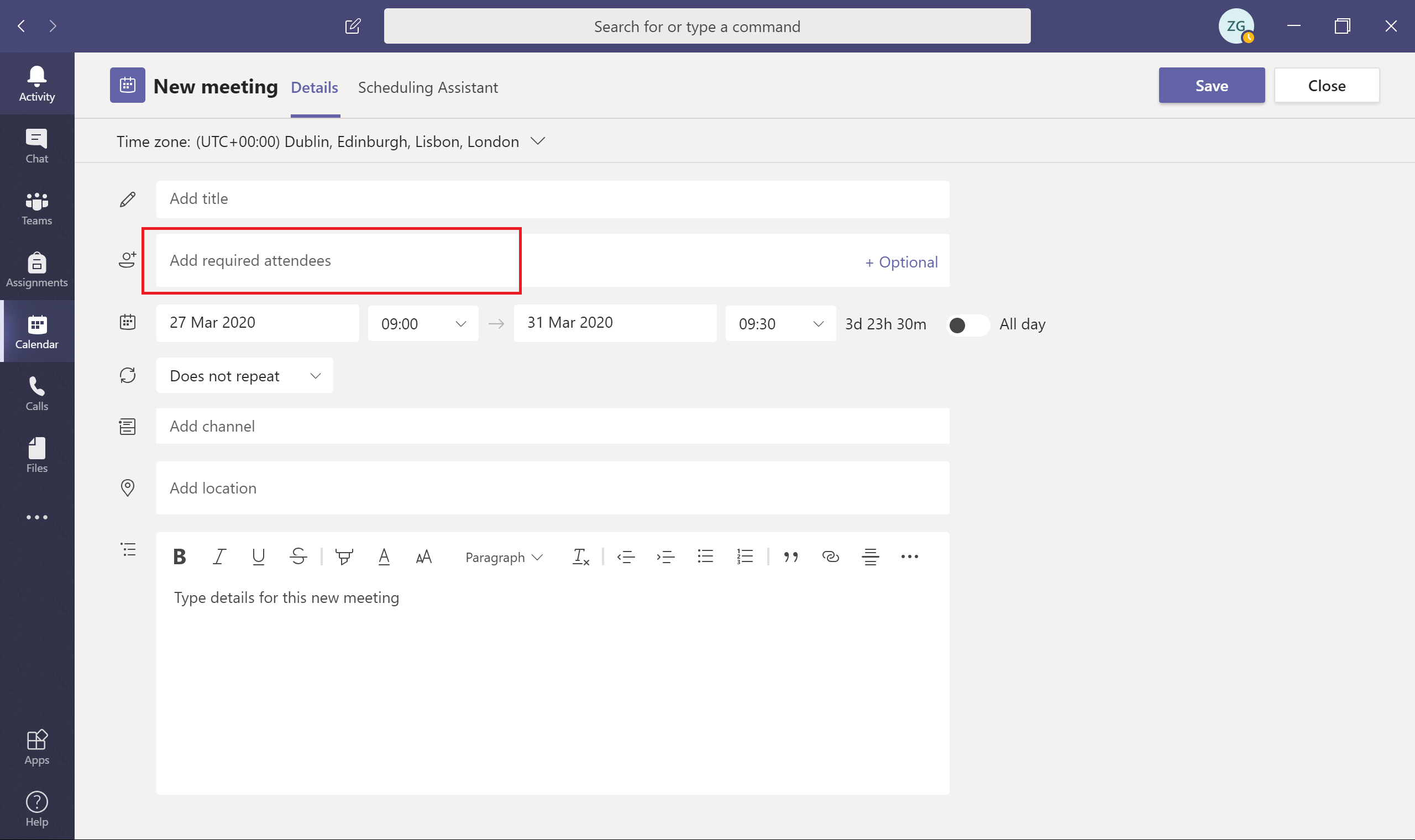Open the 09:00 start time dropdown
This screenshot has width=1415, height=840.
[423, 324]
